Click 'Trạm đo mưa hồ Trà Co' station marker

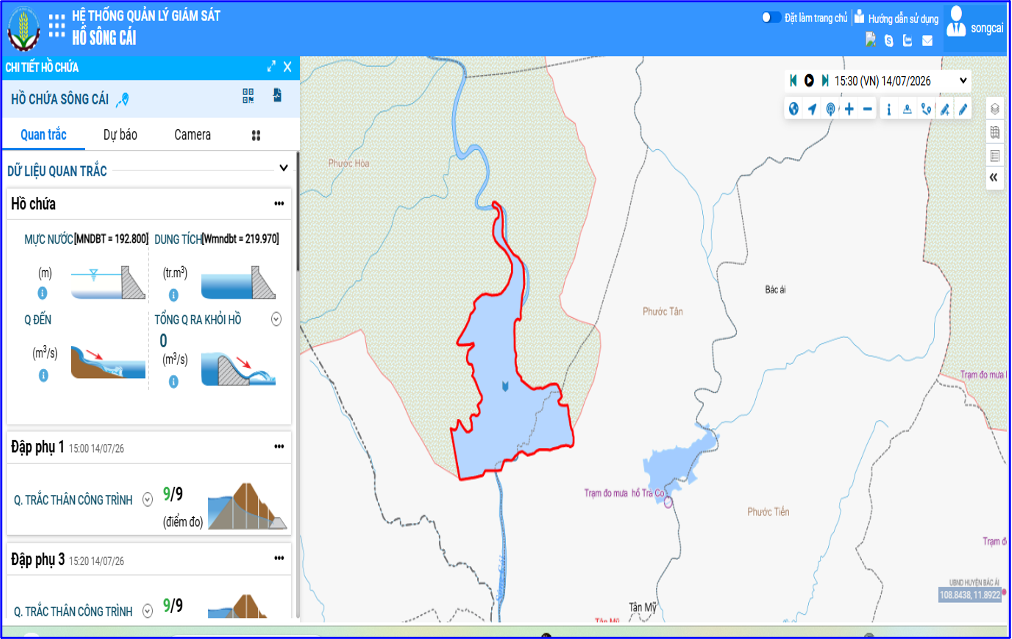[668, 502]
